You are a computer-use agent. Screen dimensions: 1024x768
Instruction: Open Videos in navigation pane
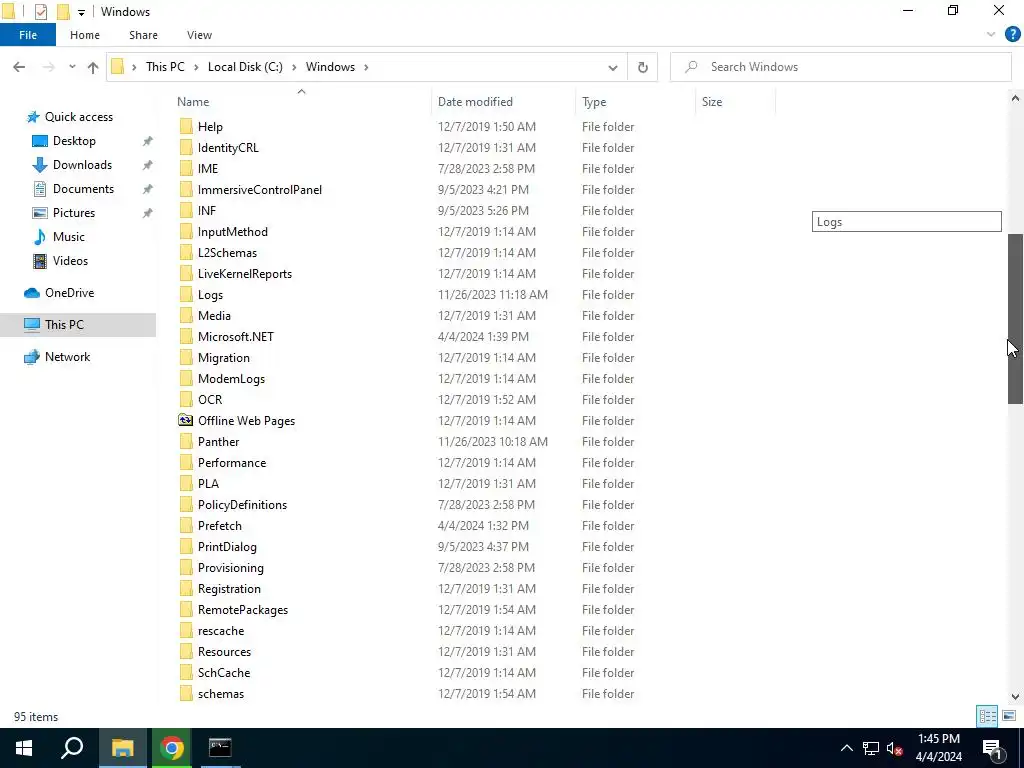70,261
